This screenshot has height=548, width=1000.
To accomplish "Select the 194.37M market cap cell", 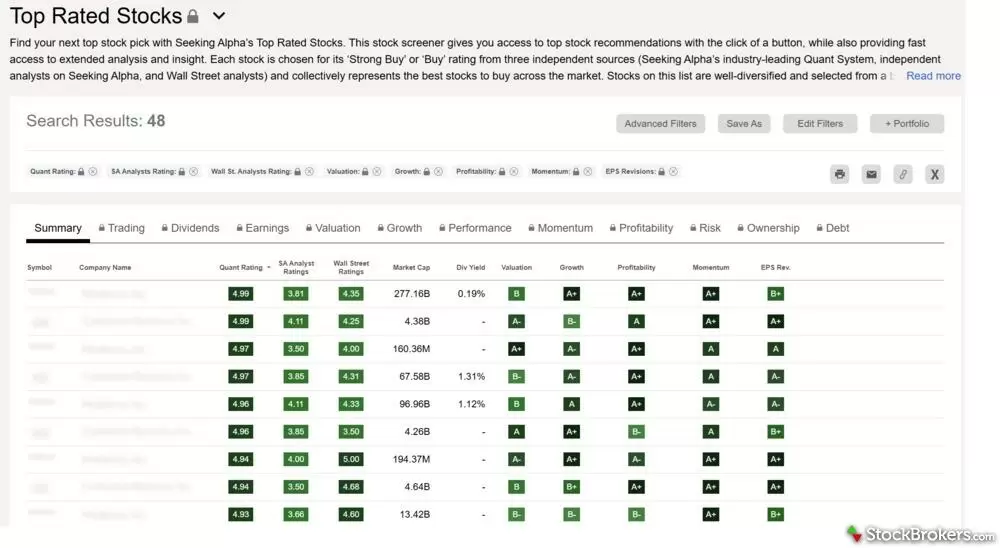I will tap(411, 459).
